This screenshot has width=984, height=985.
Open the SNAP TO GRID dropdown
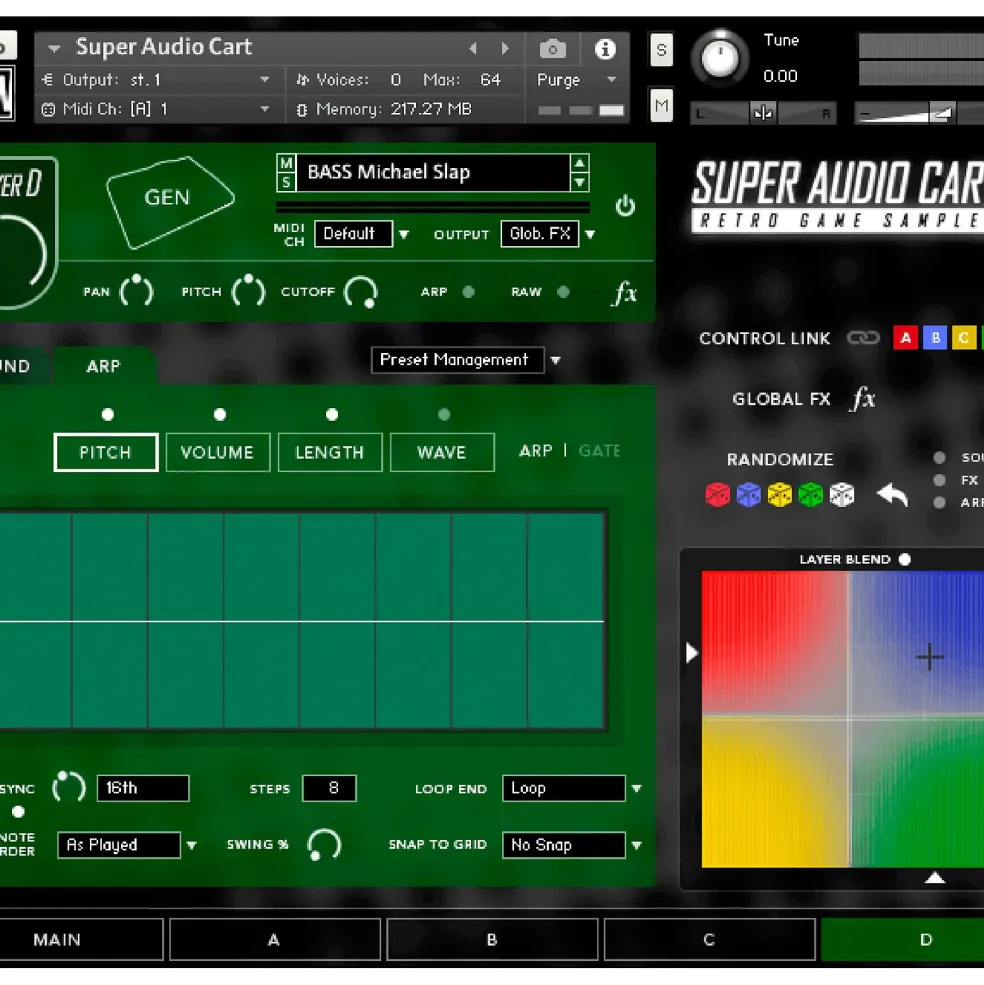(637, 846)
